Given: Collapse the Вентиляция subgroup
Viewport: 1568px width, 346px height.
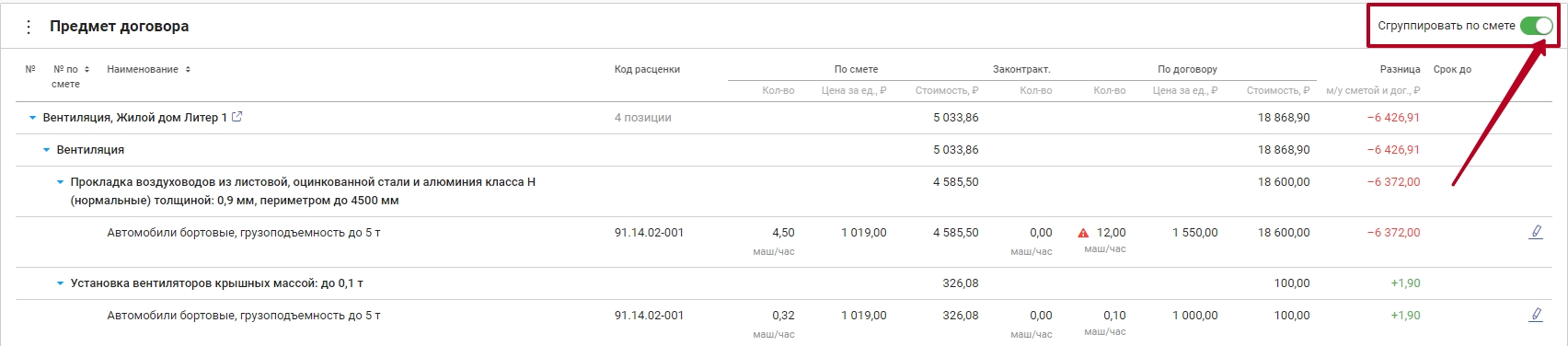Looking at the screenshot, I should point(47,150).
